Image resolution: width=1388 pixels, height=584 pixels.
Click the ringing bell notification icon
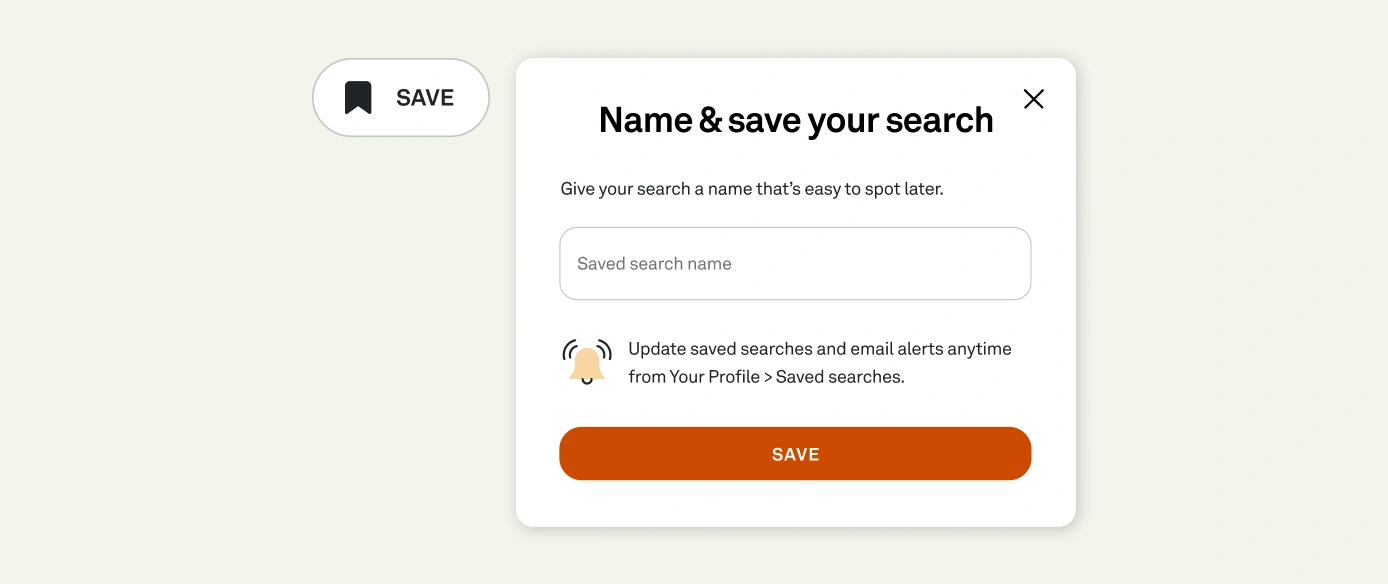[x=587, y=362]
